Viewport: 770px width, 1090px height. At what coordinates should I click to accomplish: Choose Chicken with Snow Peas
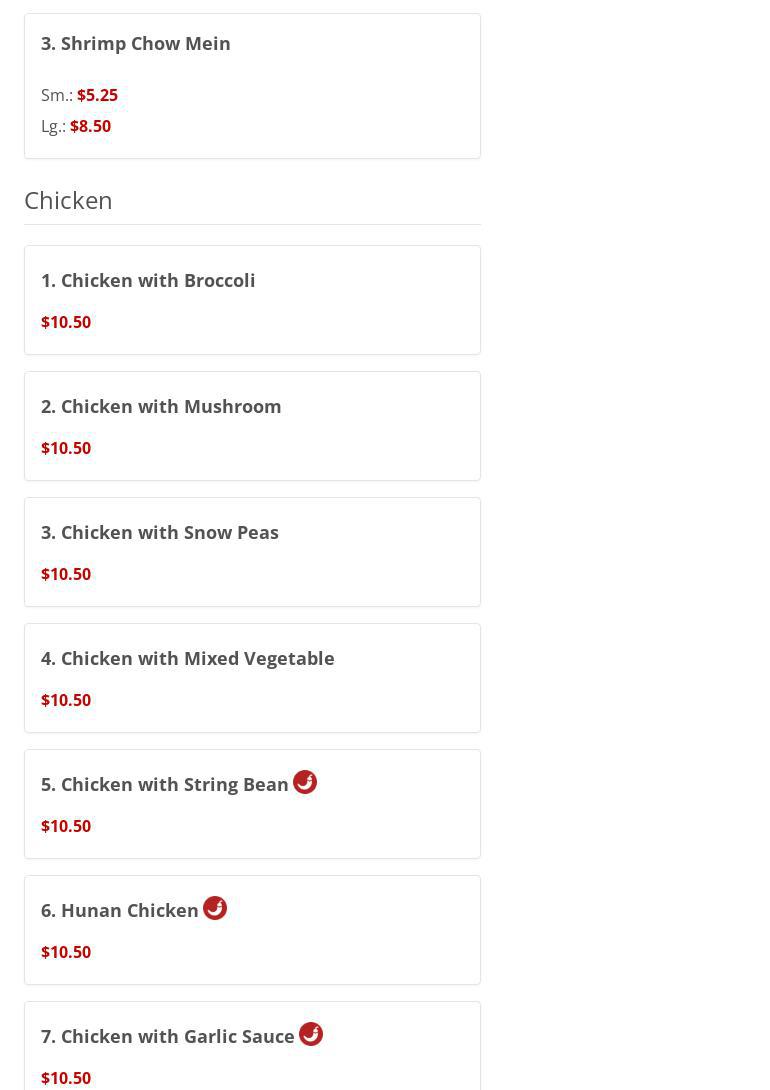click(x=160, y=532)
